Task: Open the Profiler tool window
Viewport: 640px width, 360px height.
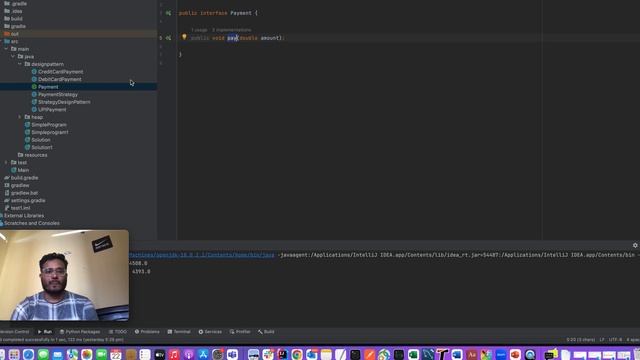Action: pos(240,332)
